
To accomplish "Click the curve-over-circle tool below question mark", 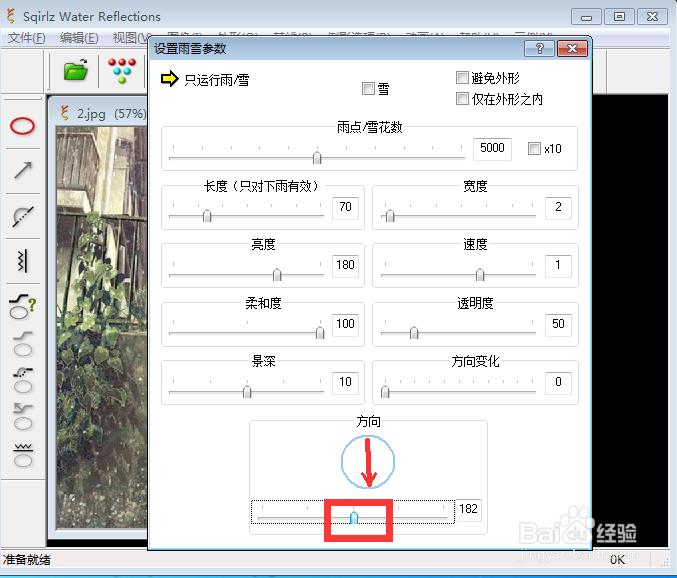I will pyautogui.click(x=22, y=344).
